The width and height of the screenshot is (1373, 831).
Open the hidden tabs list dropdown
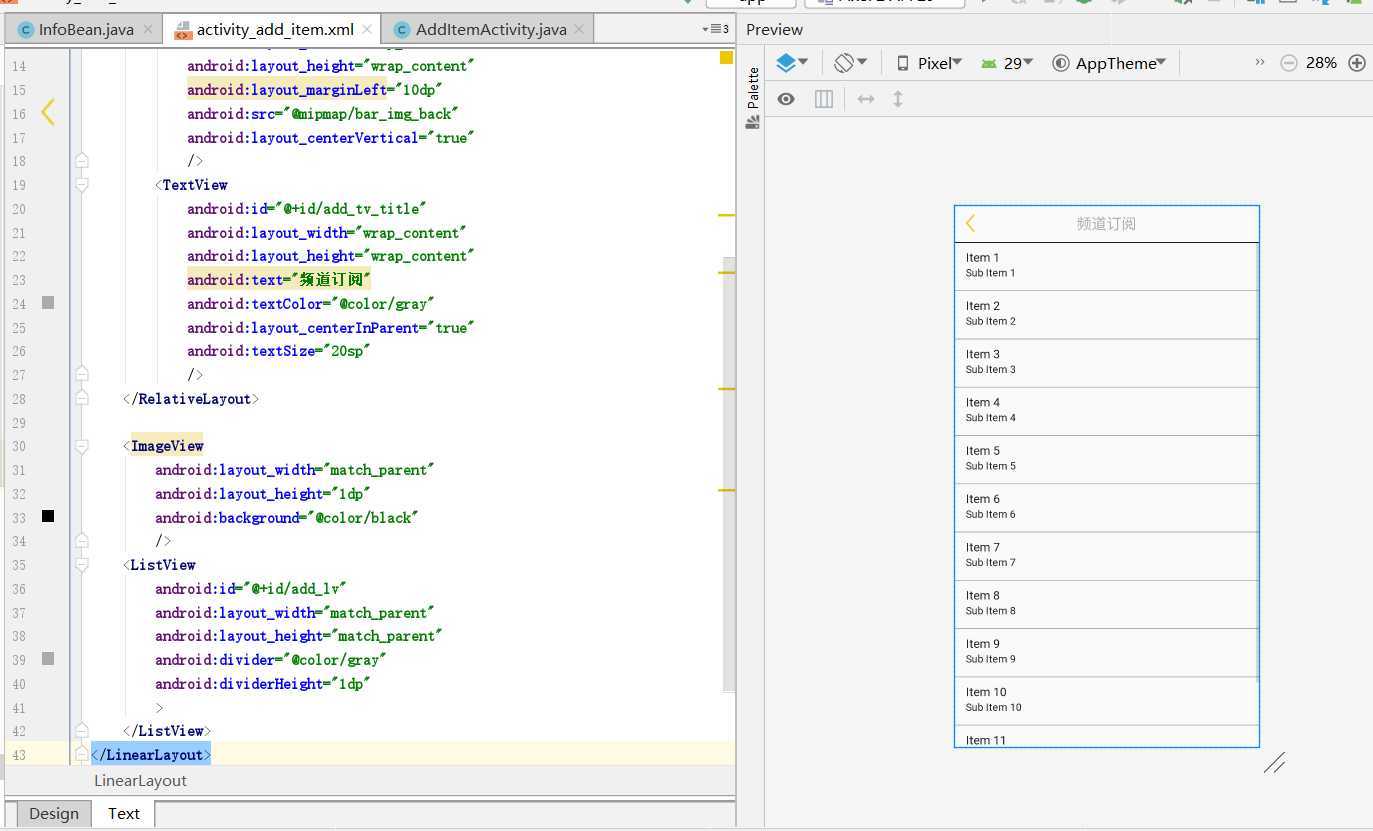(715, 29)
